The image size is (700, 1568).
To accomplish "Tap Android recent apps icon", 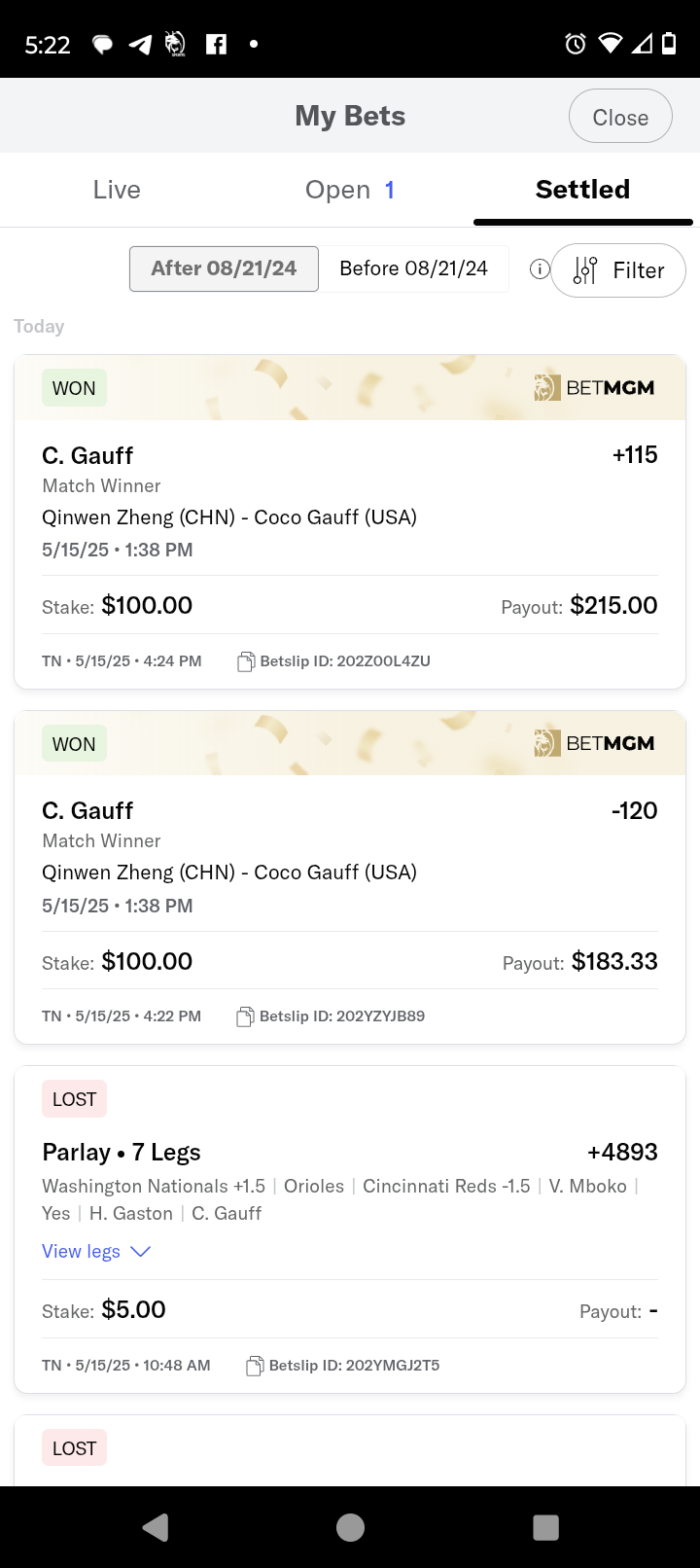I will [546, 1527].
